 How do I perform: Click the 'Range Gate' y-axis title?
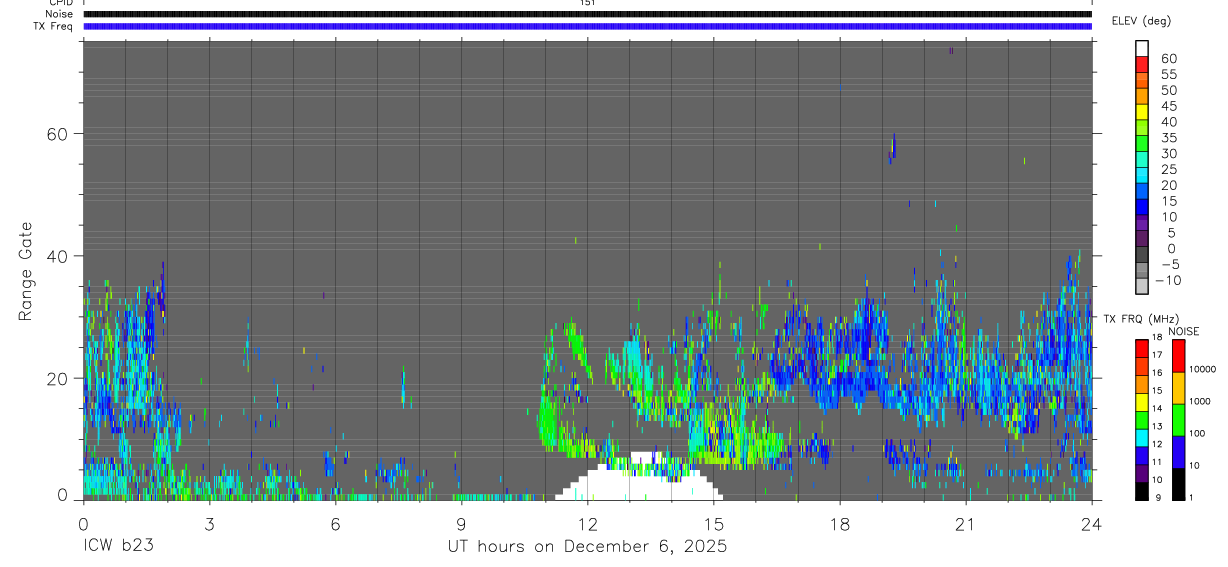click(26, 271)
